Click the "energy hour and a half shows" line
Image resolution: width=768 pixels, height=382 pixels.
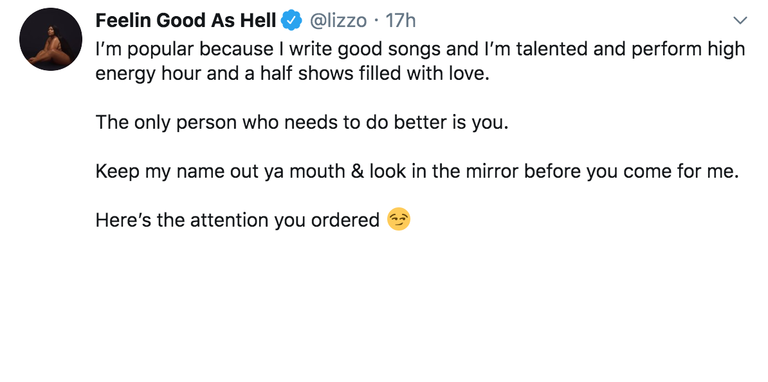point(292,73)
